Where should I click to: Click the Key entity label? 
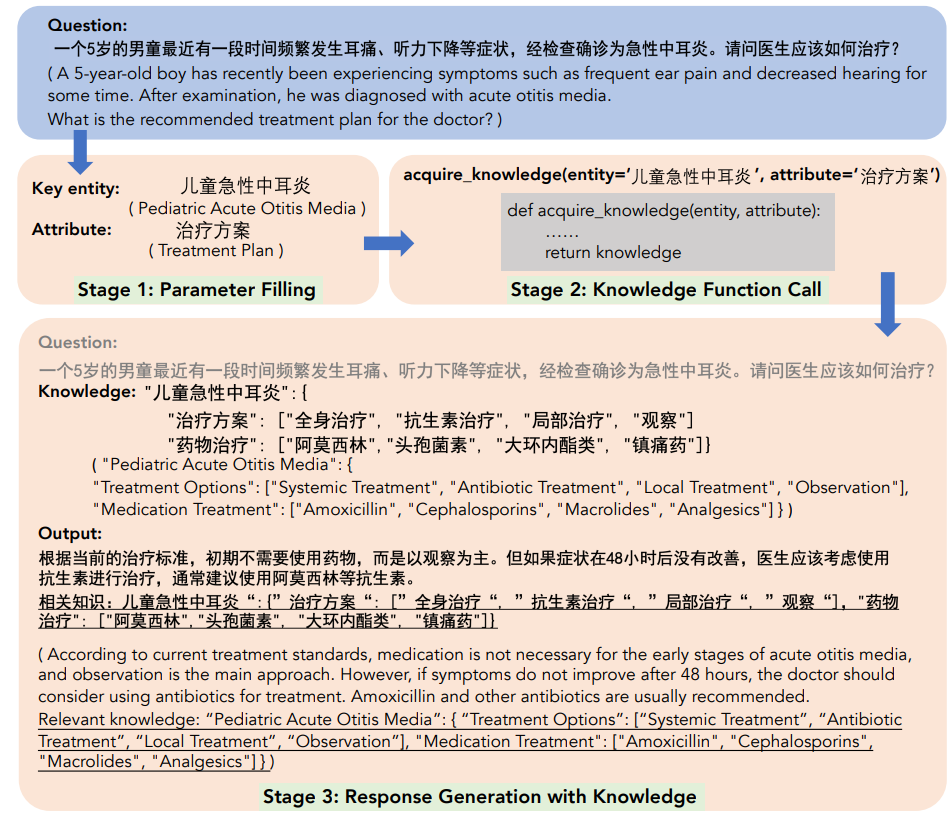coord(76,188)
